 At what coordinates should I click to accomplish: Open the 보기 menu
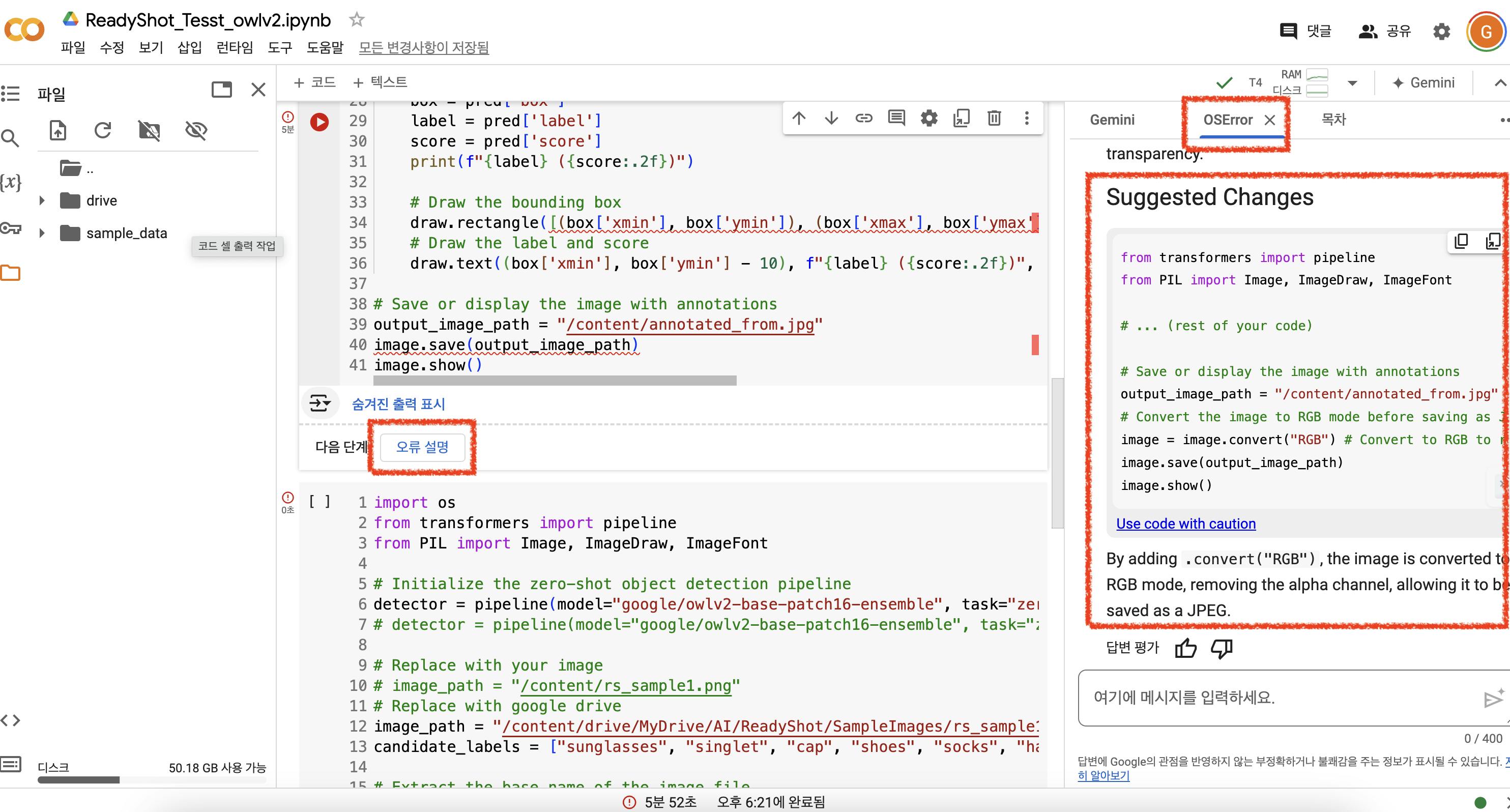point(151,47)
